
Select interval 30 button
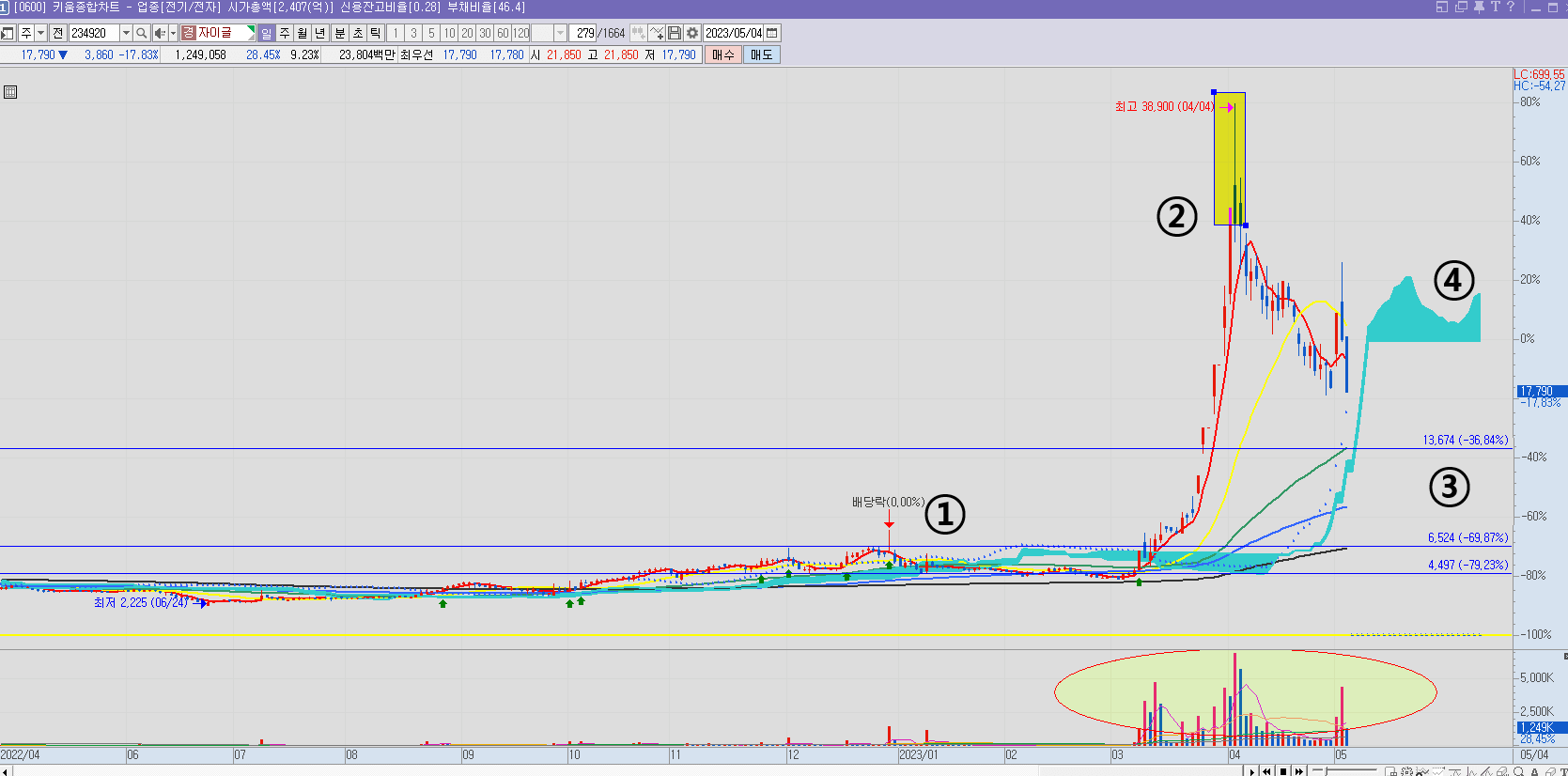[485, 33]
